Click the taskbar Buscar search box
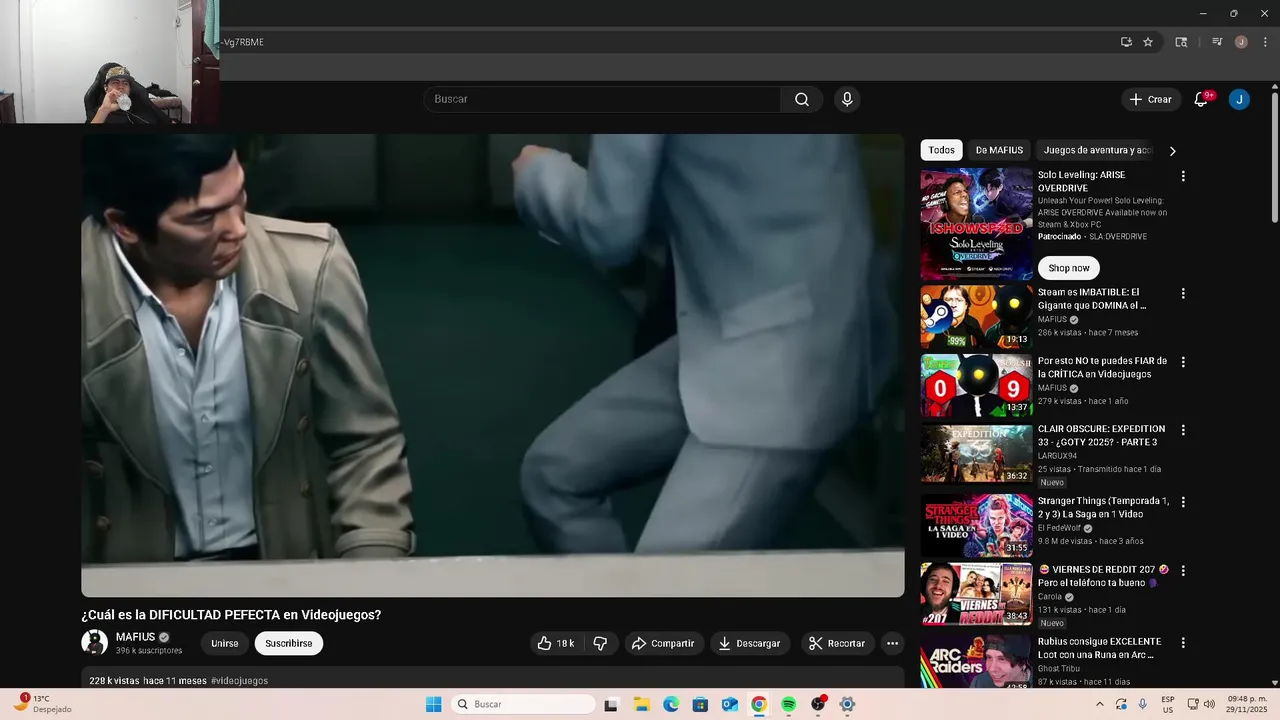Viewport: 1280px width, 720px height. (521, 704)
